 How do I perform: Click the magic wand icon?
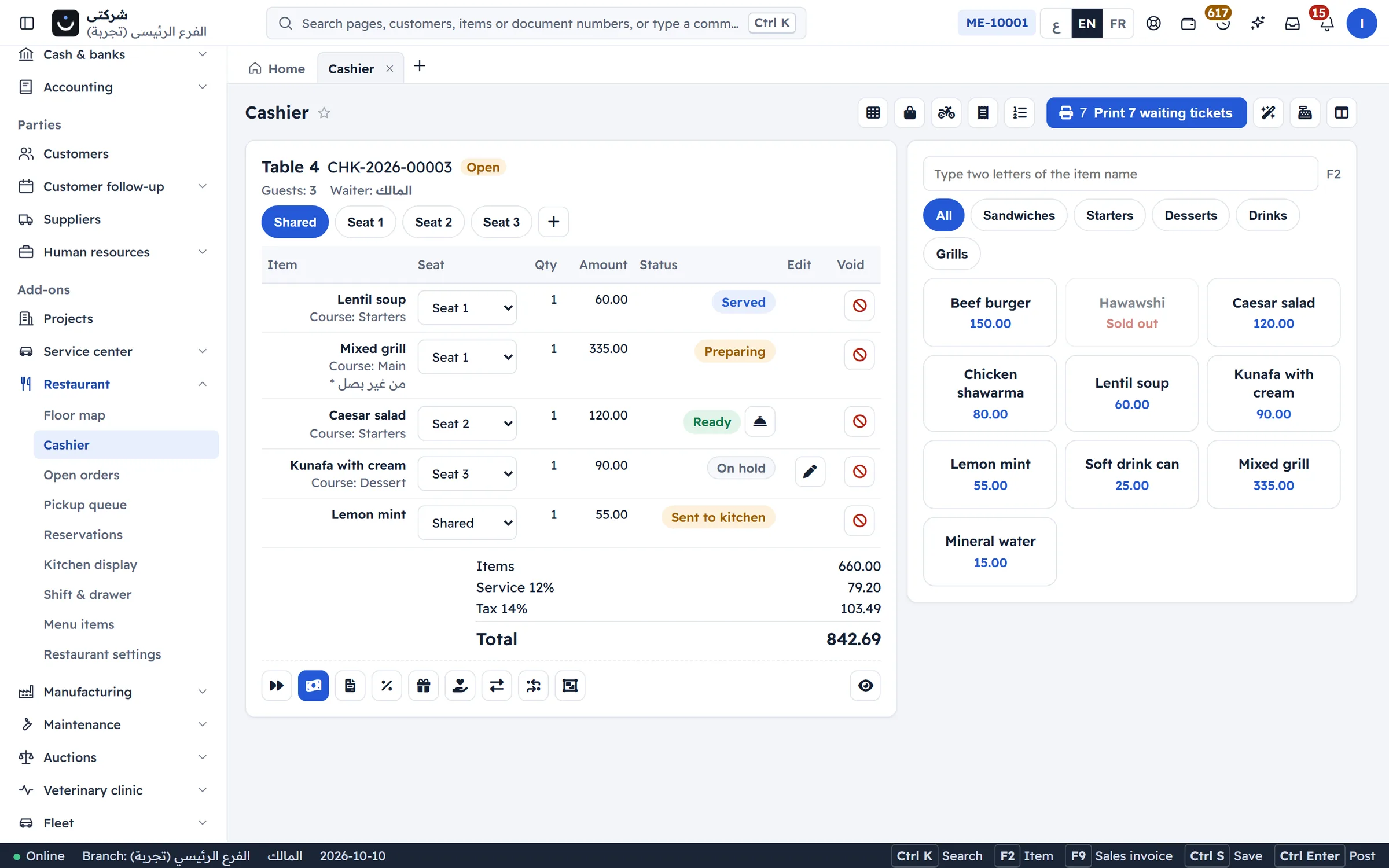click(x=1268, y=113)
